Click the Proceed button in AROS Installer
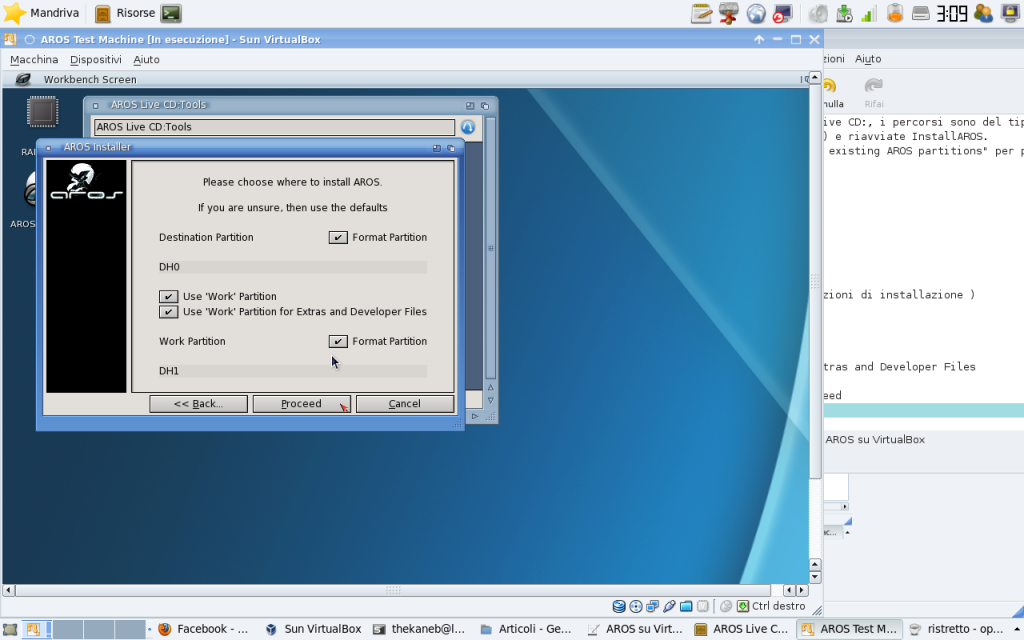This screenshot has height=640, width=1024. tap(301, 403)
